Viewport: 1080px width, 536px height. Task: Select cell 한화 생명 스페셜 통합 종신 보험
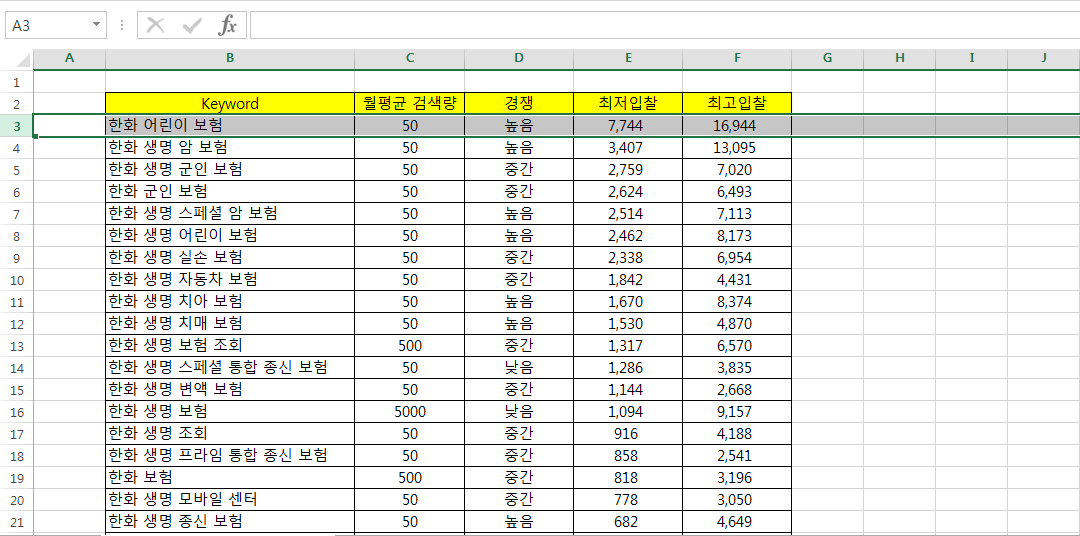[x=230, y=367]
